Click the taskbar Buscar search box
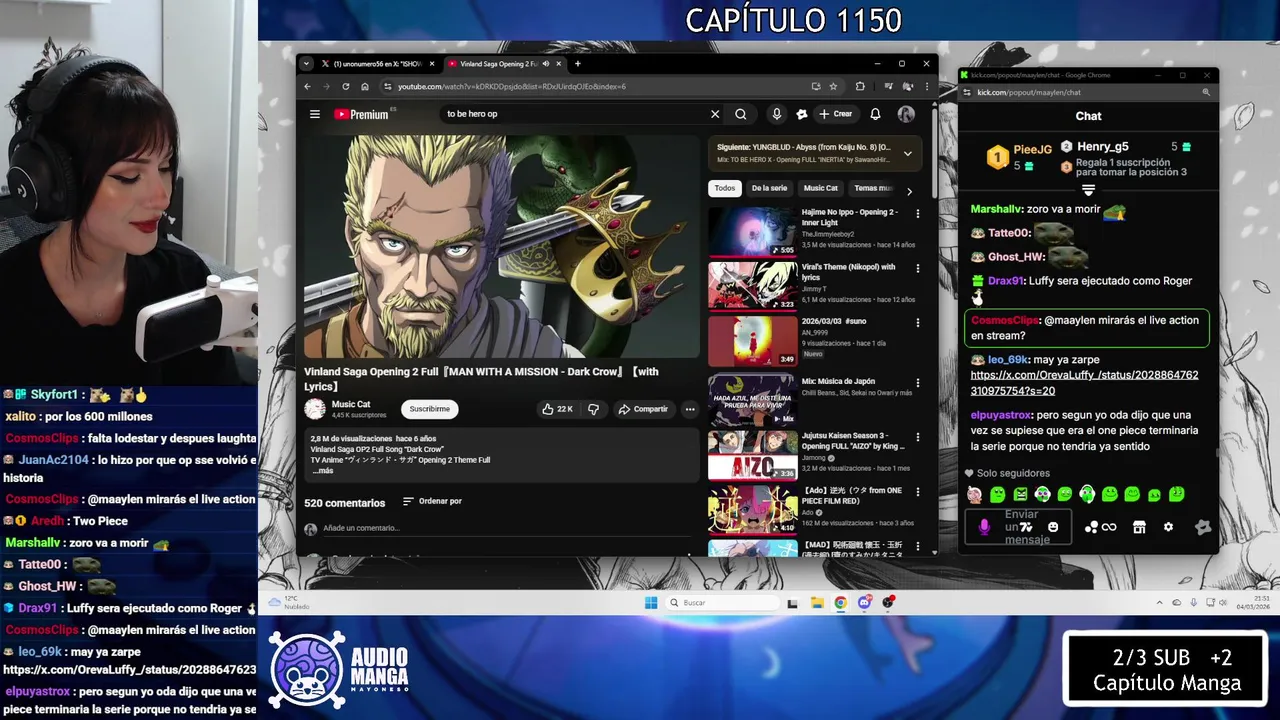Viewport: 1280px width, 720px height. click(721, 603)
